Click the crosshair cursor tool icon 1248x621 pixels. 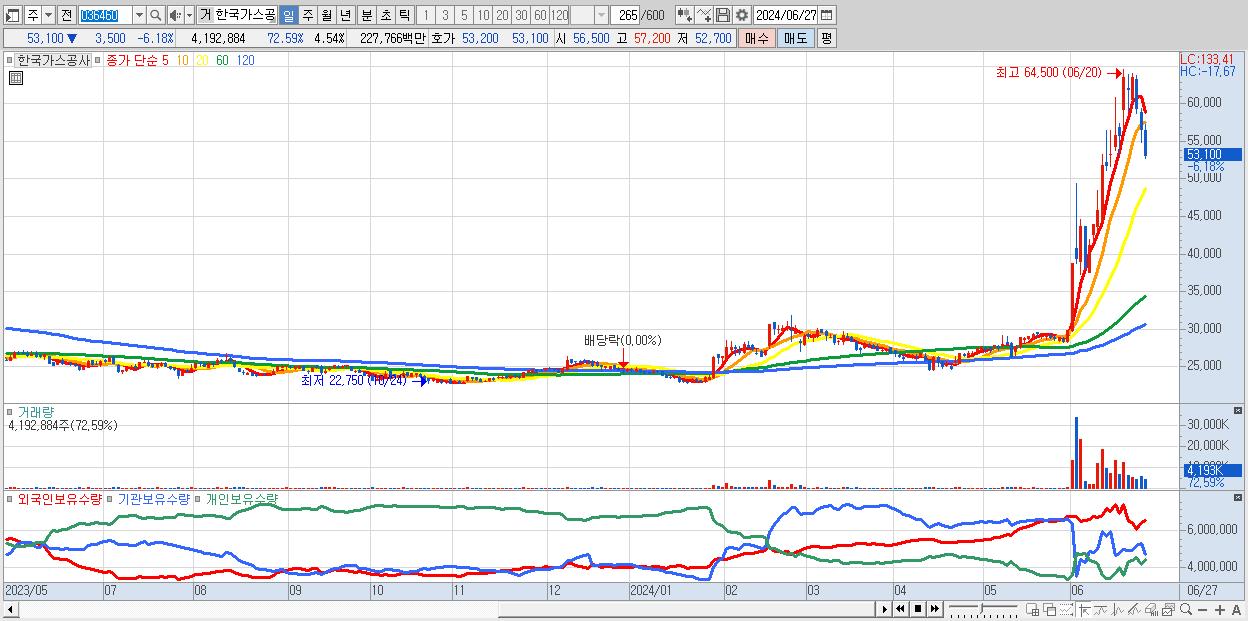1084,610
